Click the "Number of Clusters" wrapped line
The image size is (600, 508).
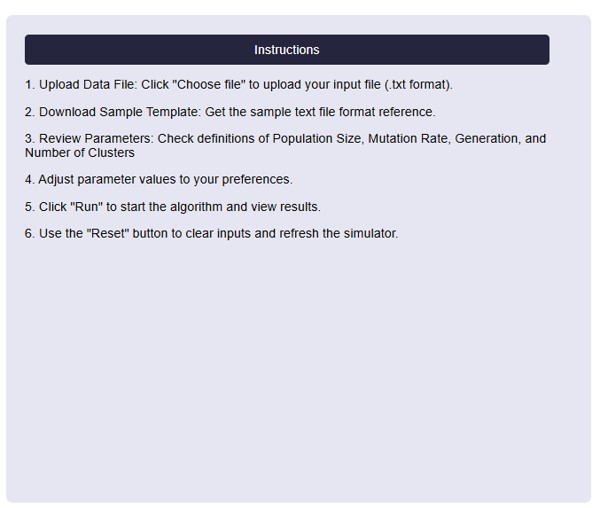click(80, 153)
